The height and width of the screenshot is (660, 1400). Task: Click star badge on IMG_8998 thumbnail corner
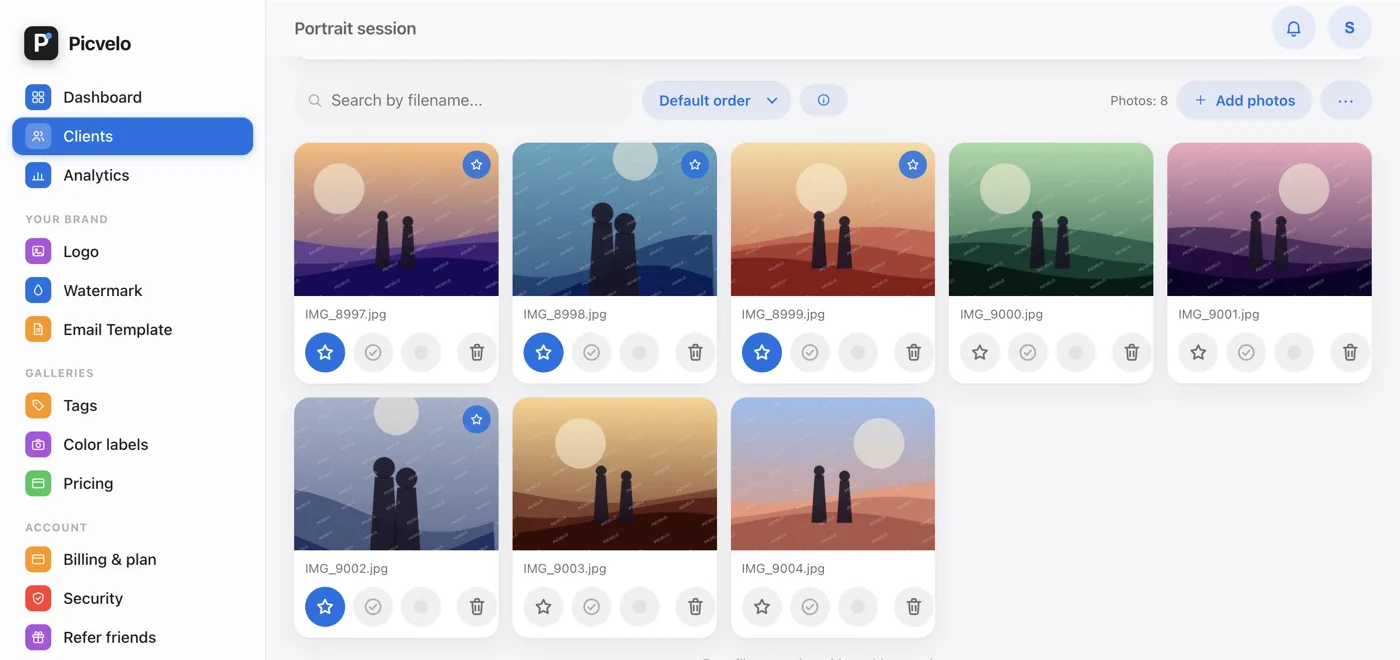click(694, 164)
